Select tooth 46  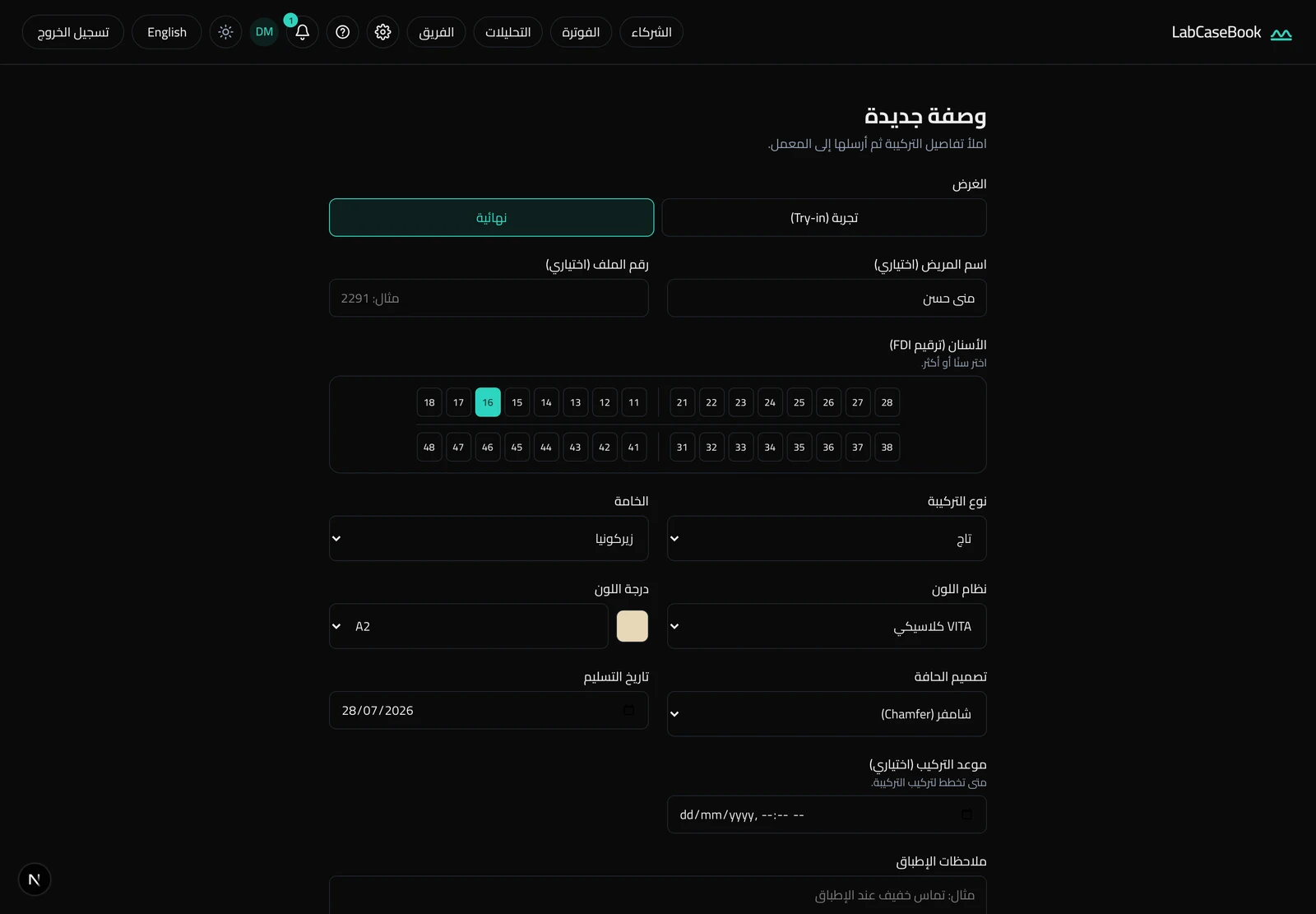click(488, 447)
